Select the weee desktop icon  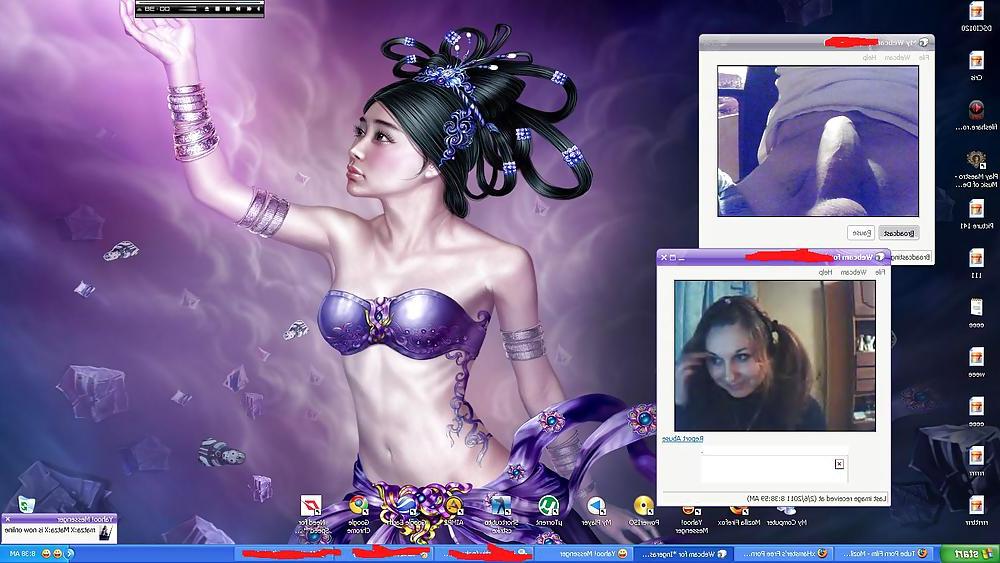click(976, 362)
